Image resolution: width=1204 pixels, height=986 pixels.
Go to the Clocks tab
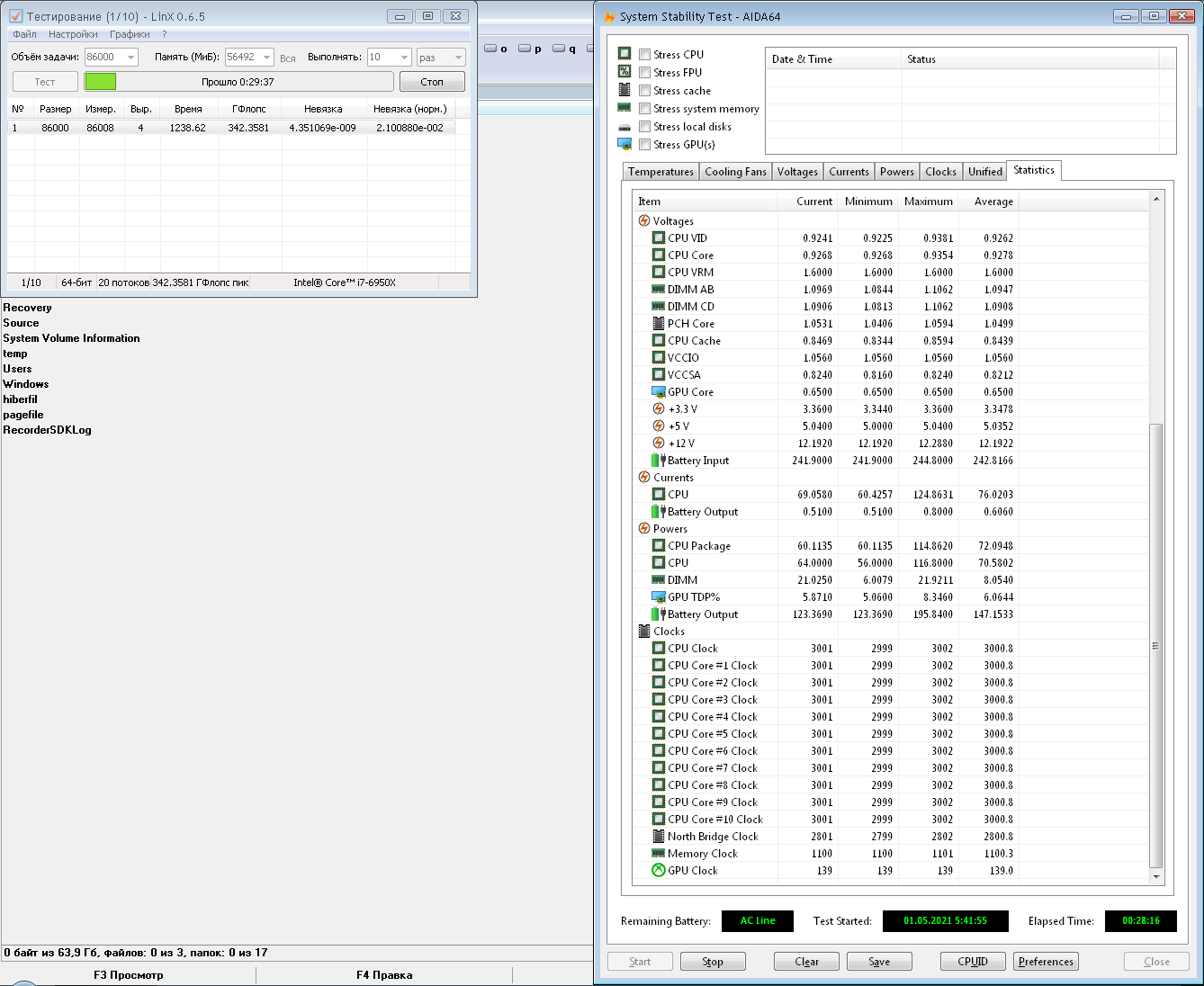940,172
